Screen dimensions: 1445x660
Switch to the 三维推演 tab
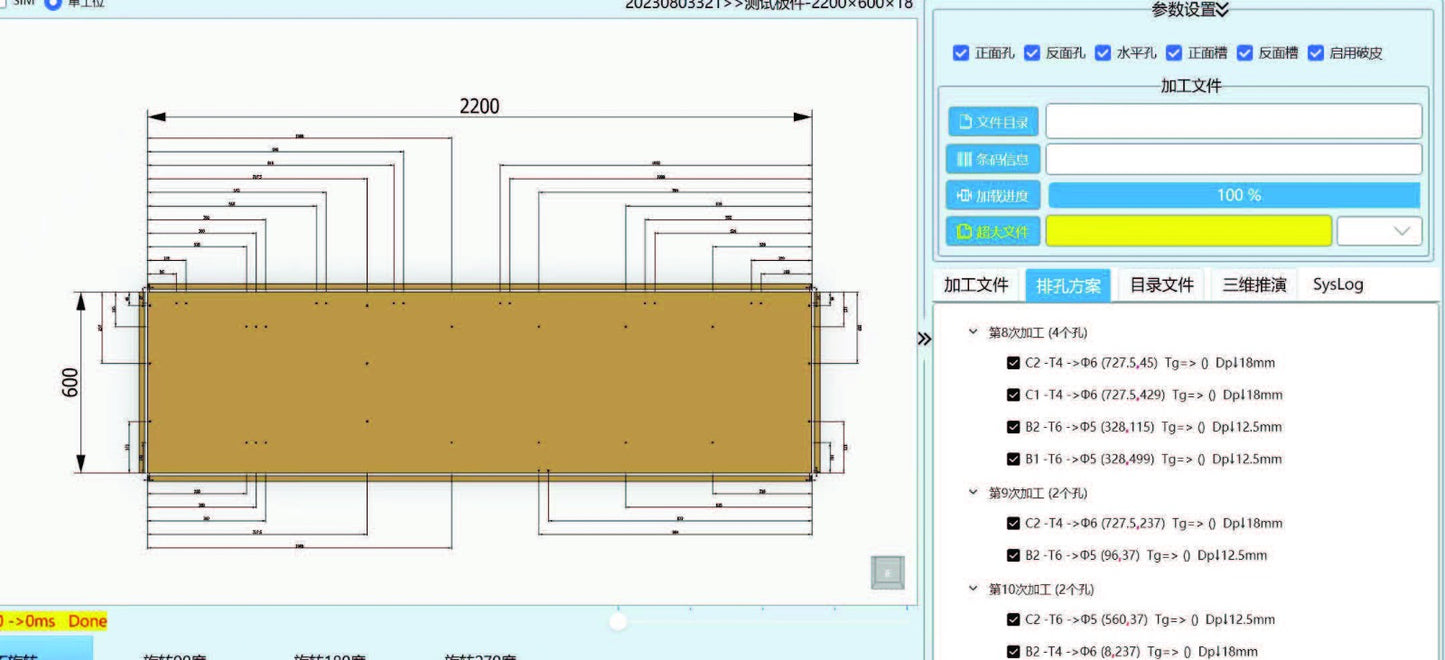[1254, 285]
